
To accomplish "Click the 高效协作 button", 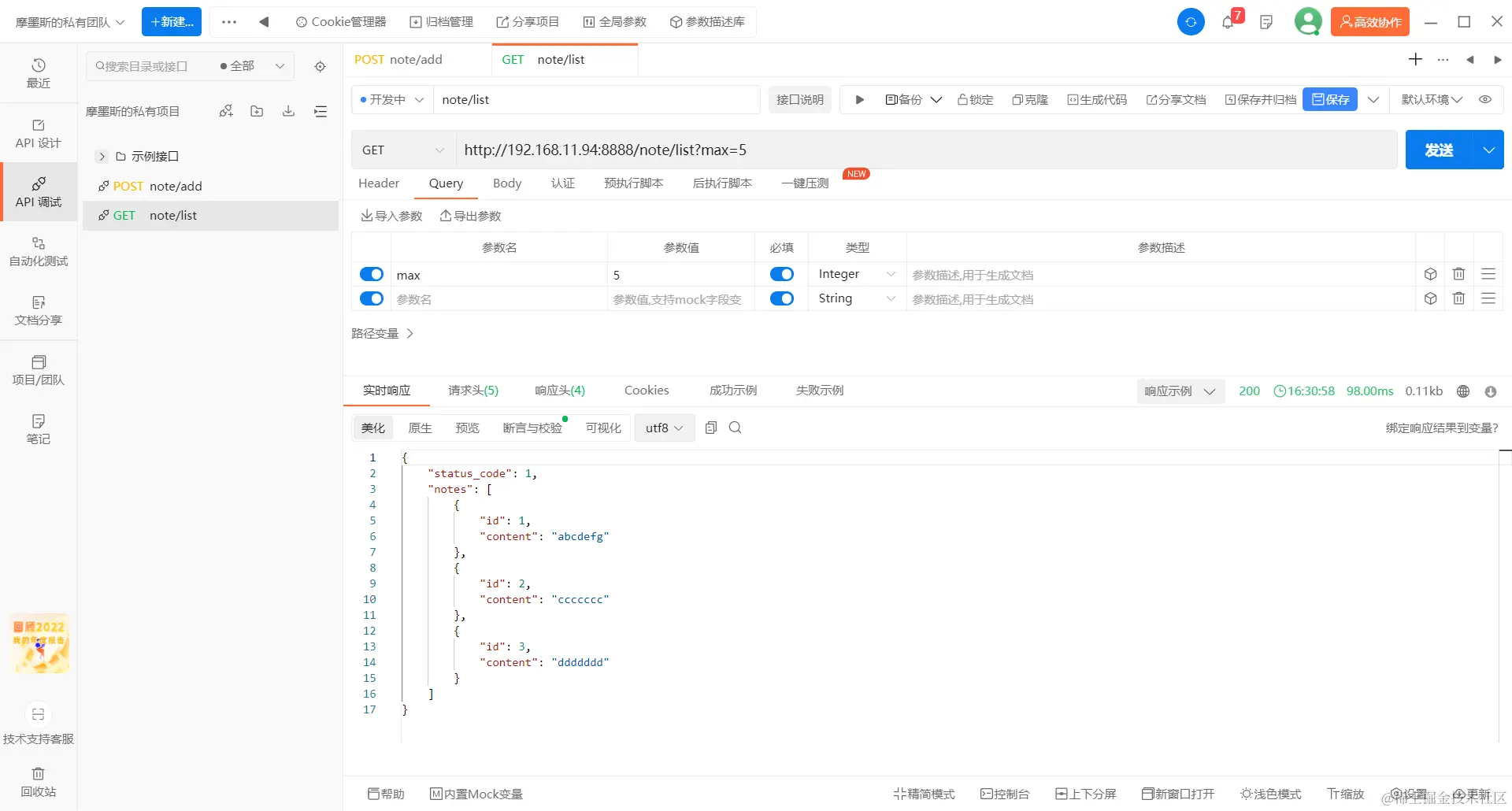I will click(1370, 22).
